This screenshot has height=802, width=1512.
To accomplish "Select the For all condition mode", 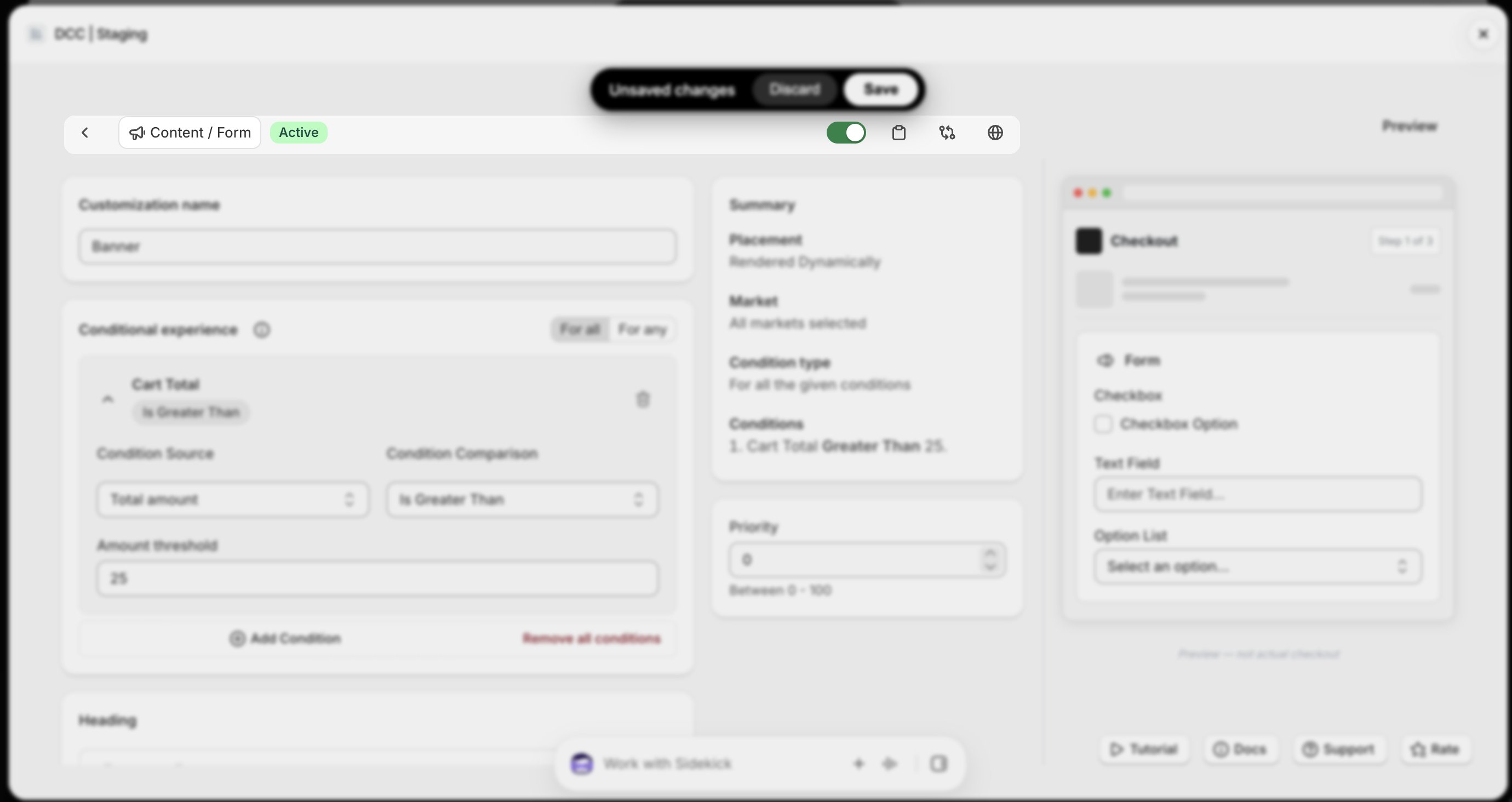I will [x=580, y=329].
